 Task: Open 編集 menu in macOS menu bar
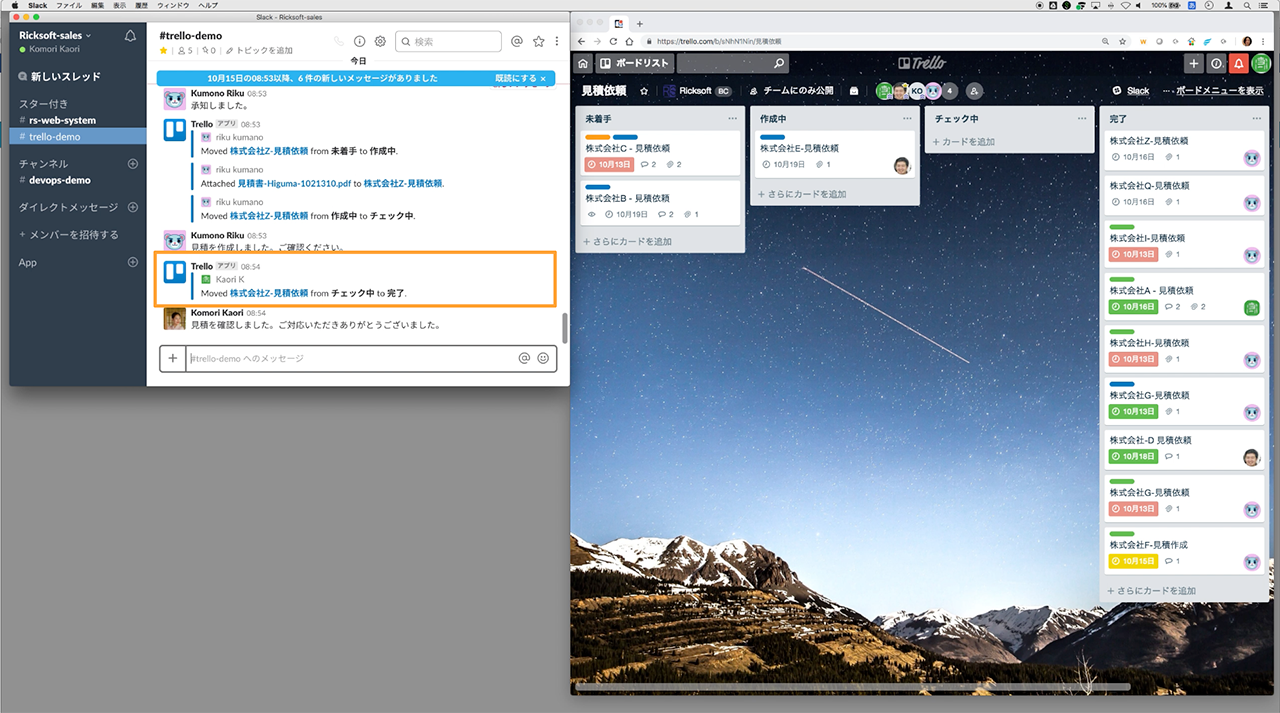click(x=97, y=5)
